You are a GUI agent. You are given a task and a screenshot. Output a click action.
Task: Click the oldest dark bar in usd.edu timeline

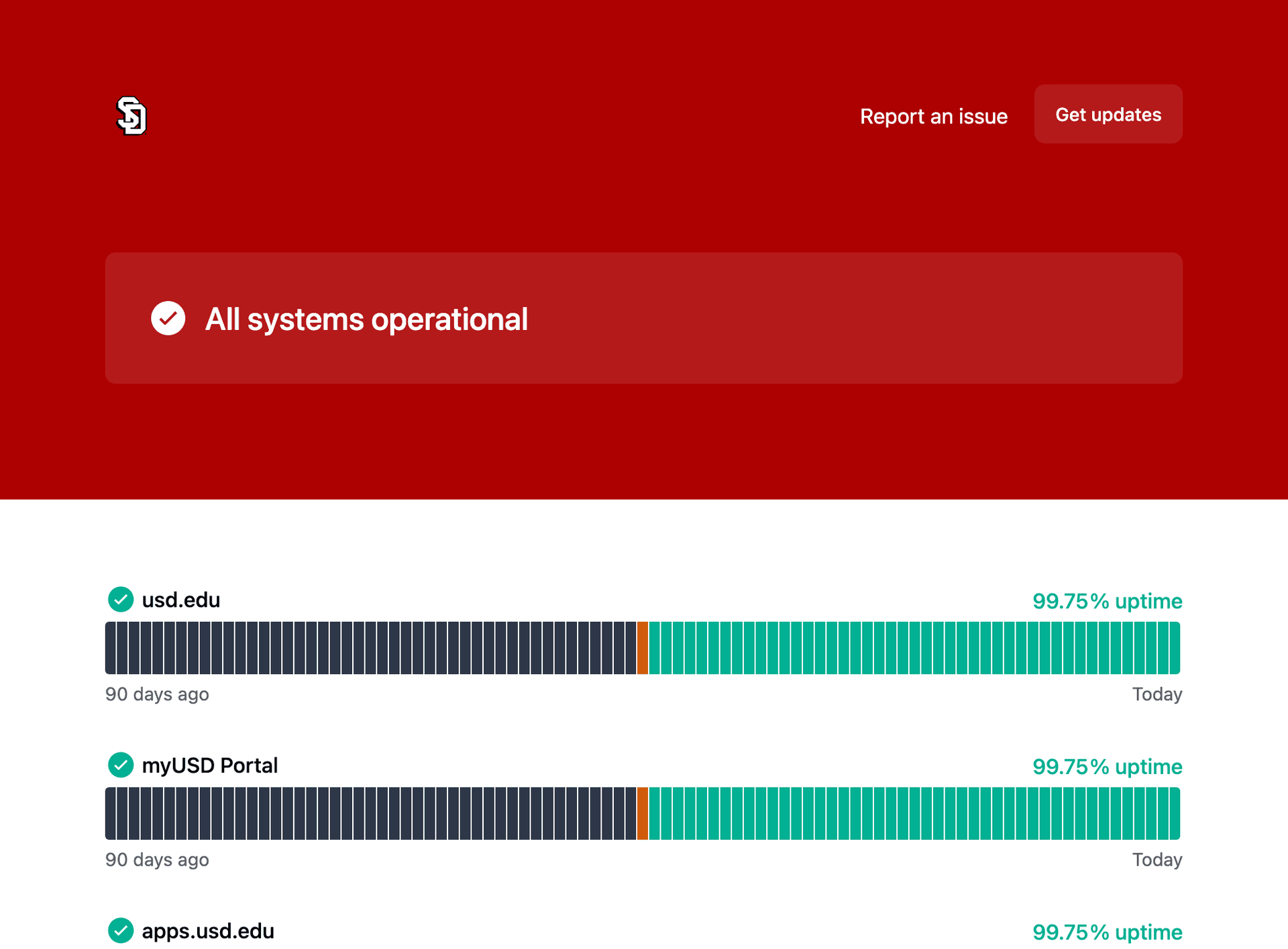point(111,648)
